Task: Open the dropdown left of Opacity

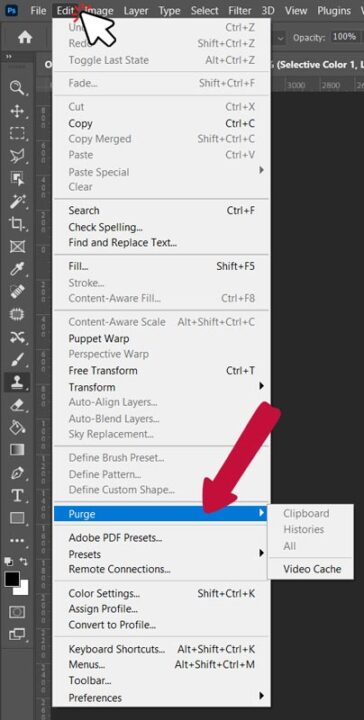Action: click(x=280, y=37)
